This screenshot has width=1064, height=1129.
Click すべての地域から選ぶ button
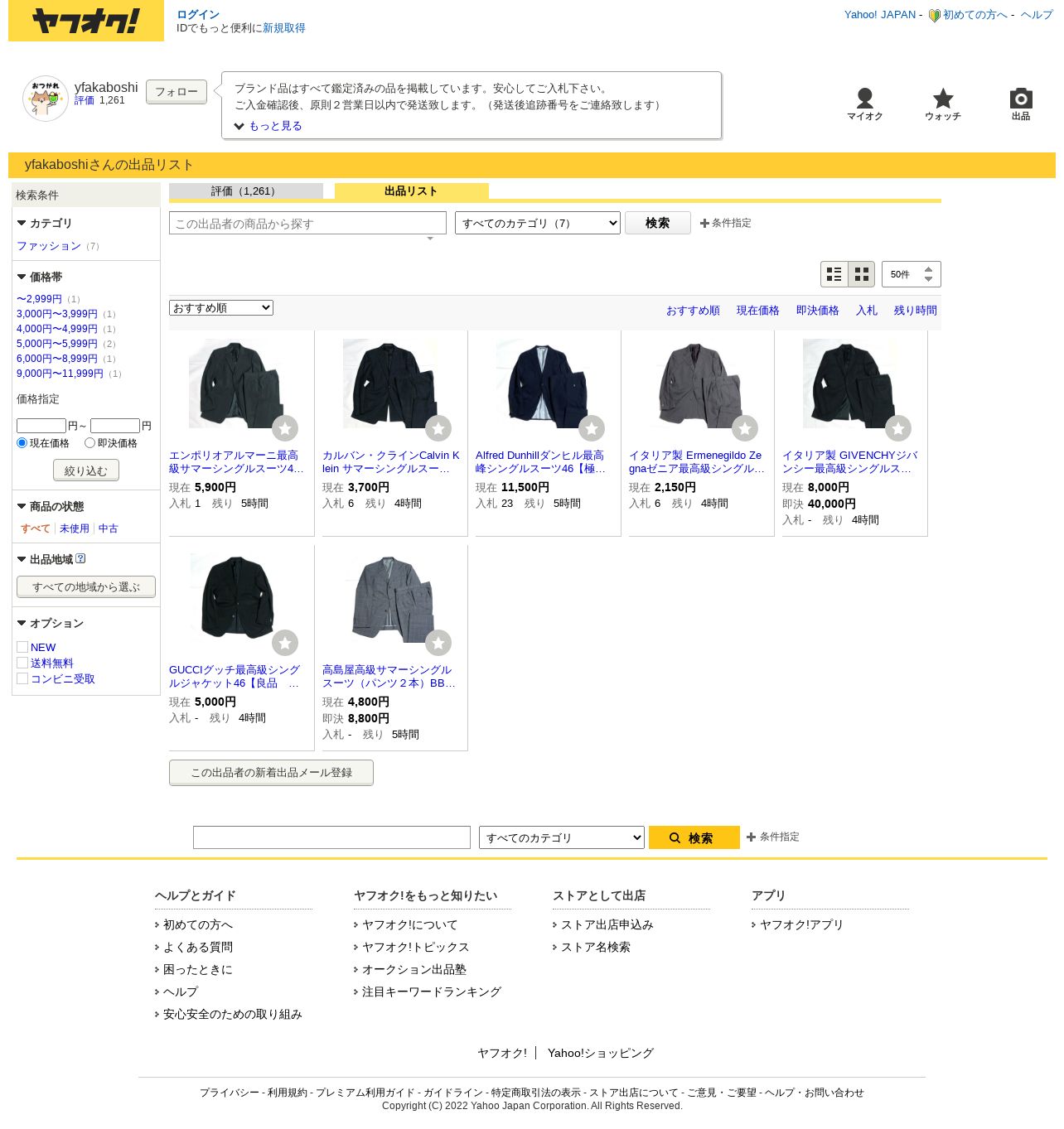pos(86,586)
